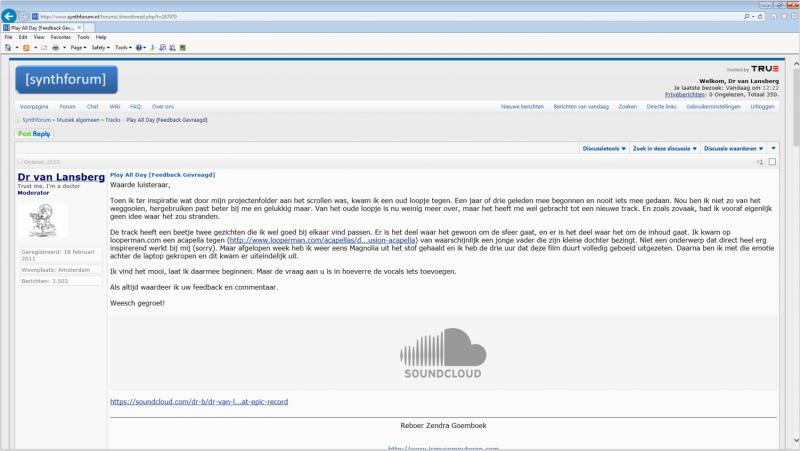
Task: Open the Edit menu
Action: tap(23, 37)
